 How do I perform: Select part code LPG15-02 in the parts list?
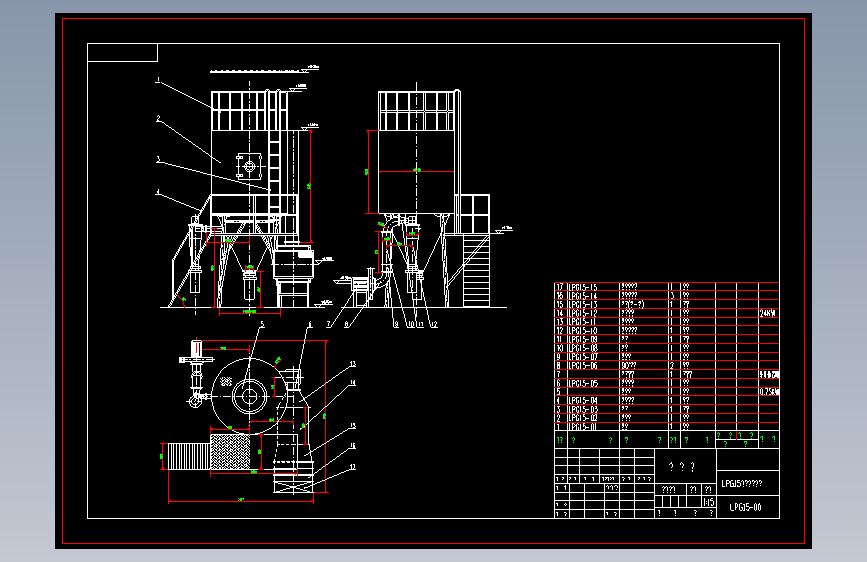pyautogui.click(x=583, y=418)
